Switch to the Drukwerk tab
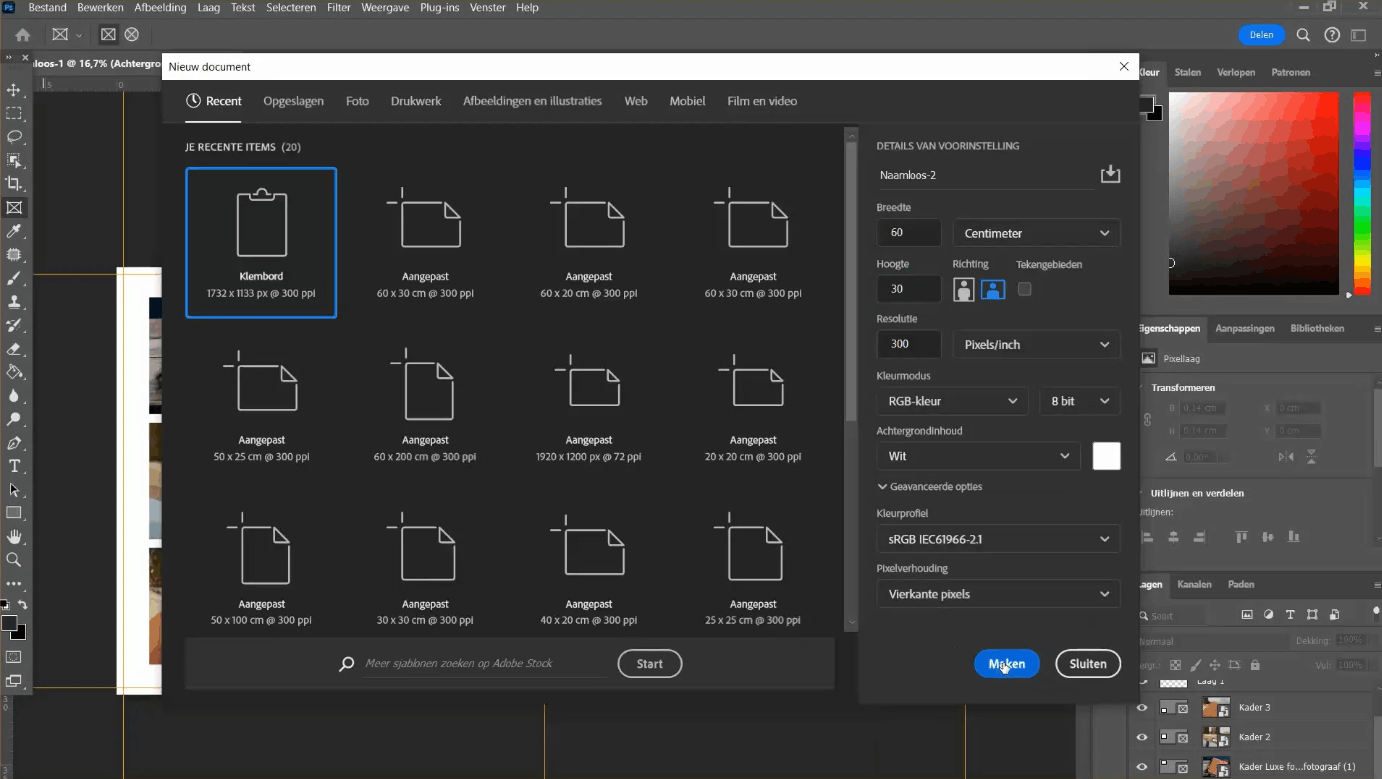The height and width of the screenshot is (779, 1382). coord(416,101)
